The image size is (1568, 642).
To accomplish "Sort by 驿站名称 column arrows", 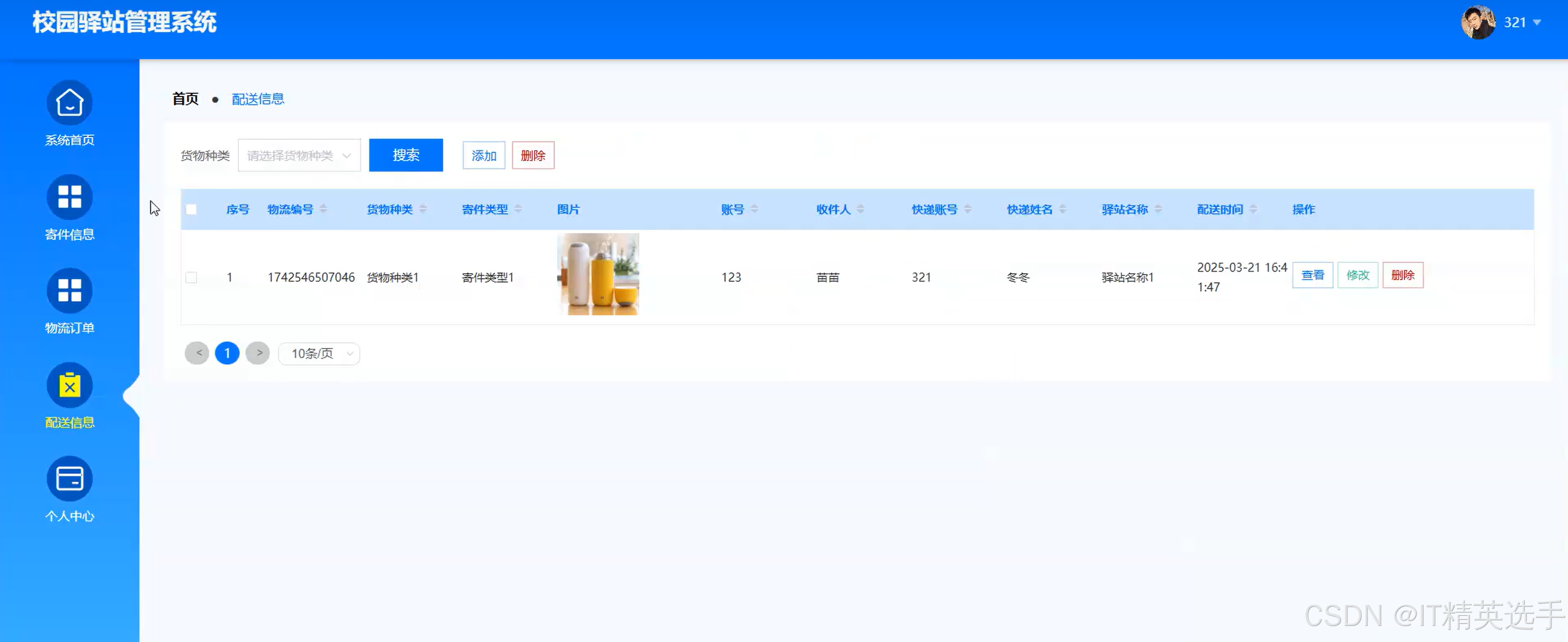I will click(x=1158, y=209).
